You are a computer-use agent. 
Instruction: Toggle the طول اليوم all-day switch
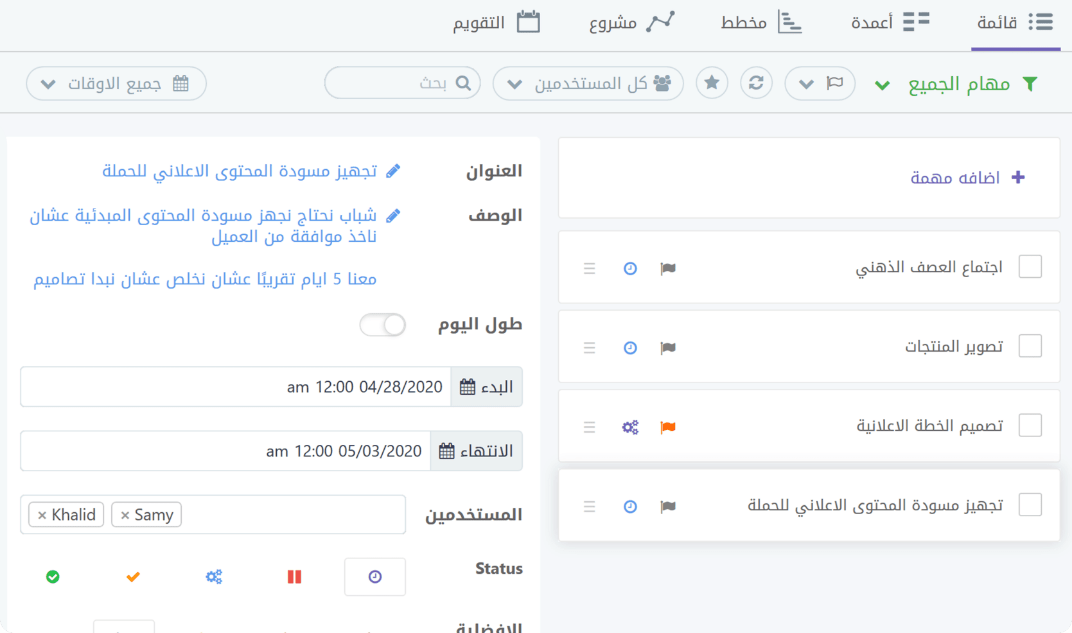(383, 325)
